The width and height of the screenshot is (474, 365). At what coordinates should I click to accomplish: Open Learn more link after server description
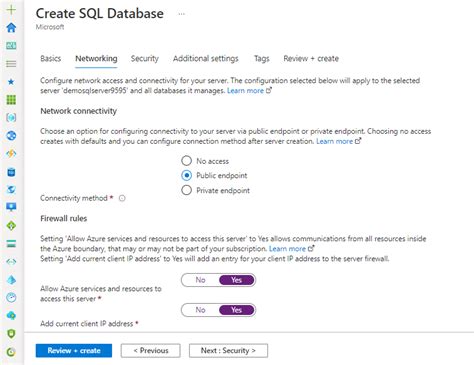(249, 91)
